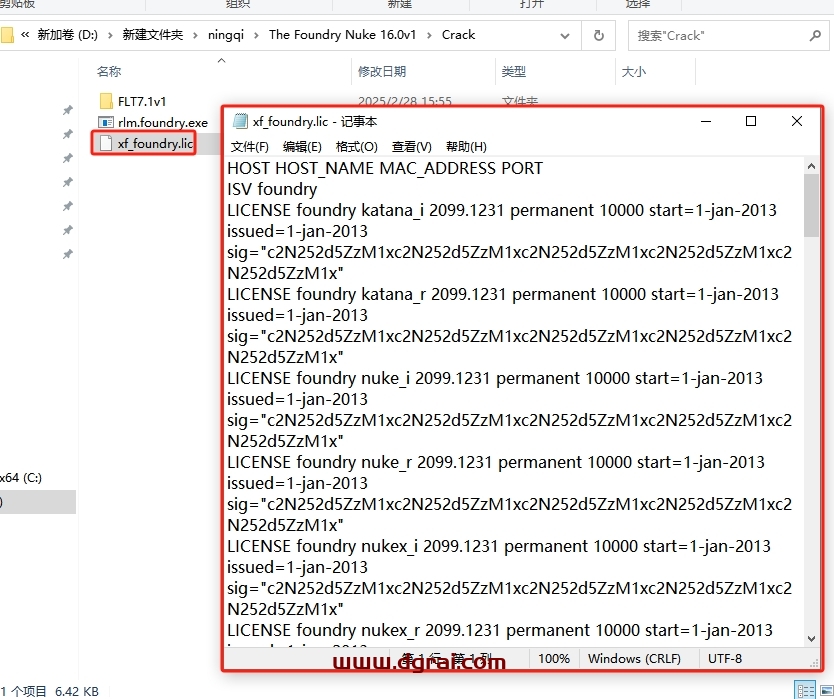Click the 100% zoom status in Notepad
The image size is (834, 699).
pos(554,659)
